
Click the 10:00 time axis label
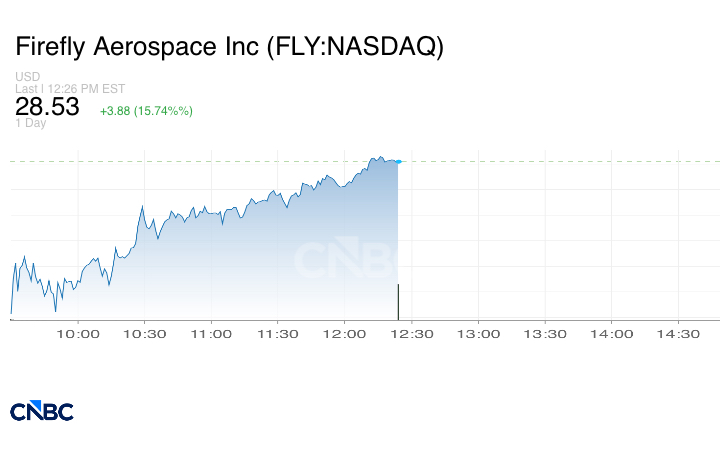point(79,334)
